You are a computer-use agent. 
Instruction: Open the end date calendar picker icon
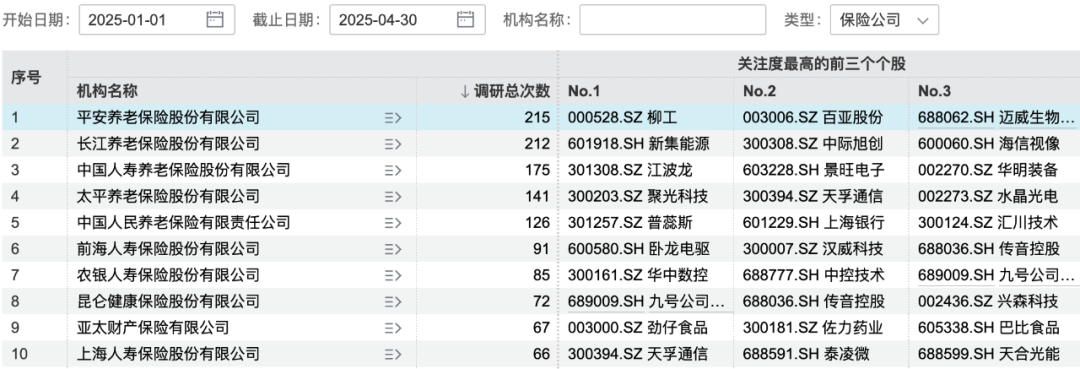click(466, 19)
